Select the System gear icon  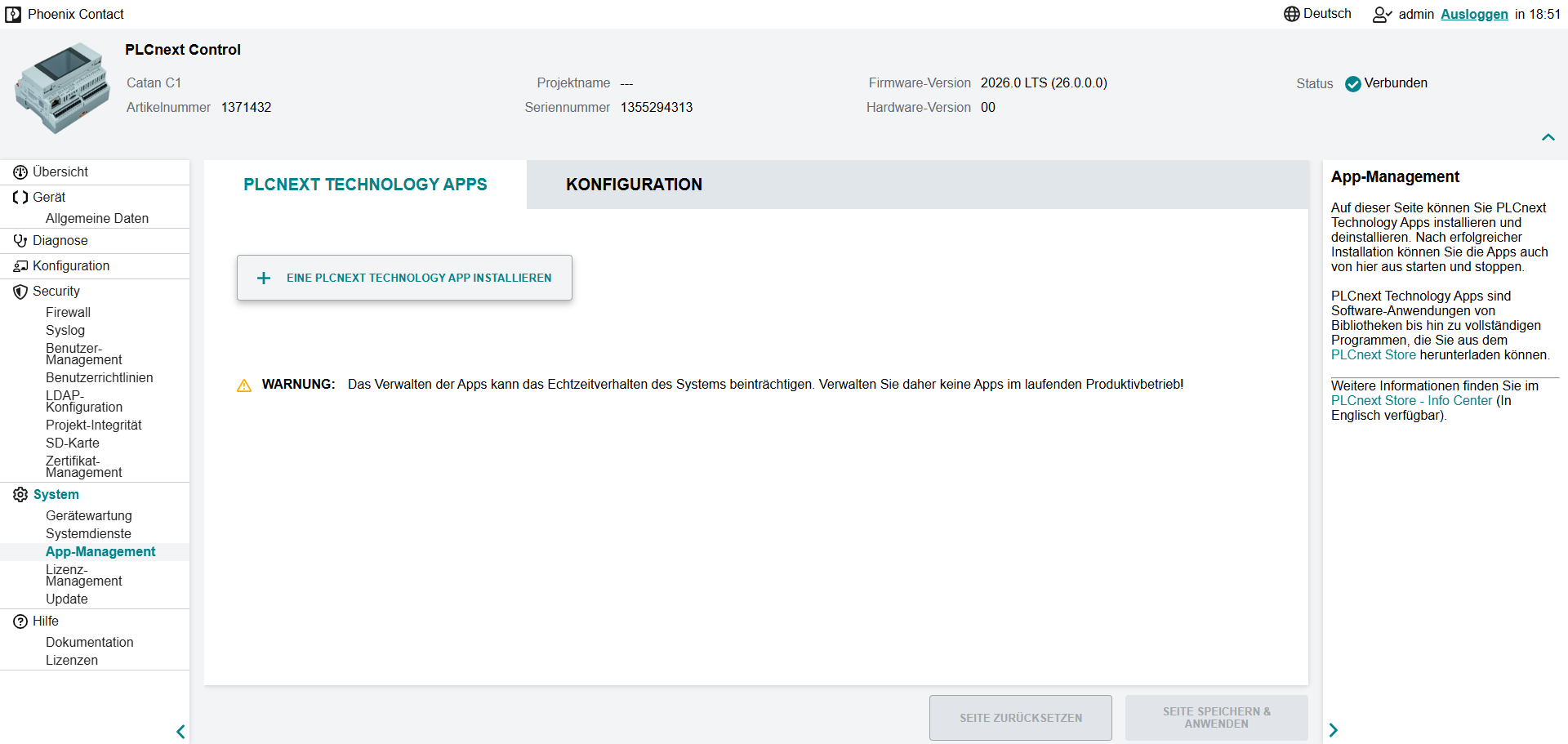[20, 494]
